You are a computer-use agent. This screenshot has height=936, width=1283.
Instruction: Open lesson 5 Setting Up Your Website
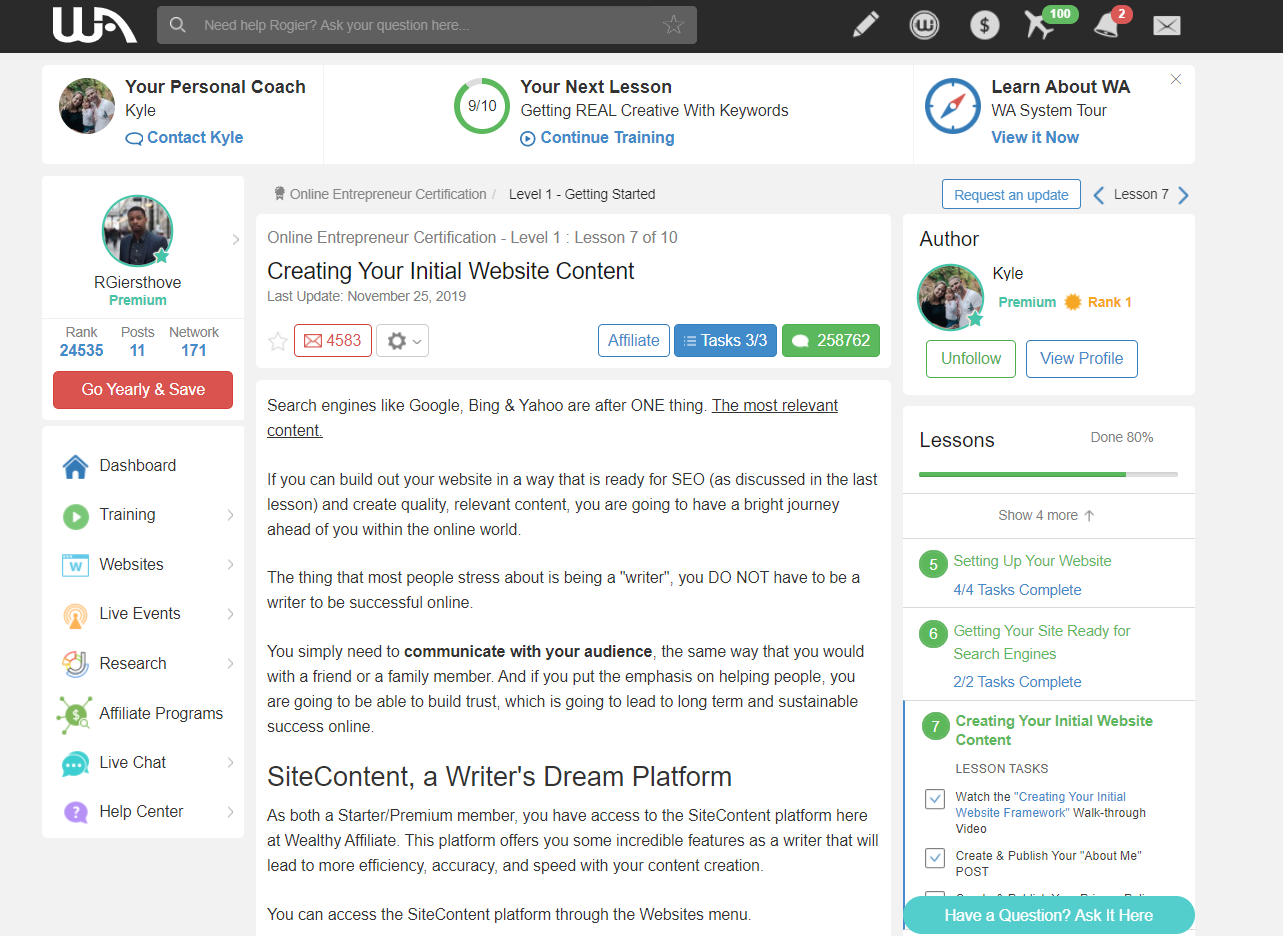click(x=1032, y=561)
